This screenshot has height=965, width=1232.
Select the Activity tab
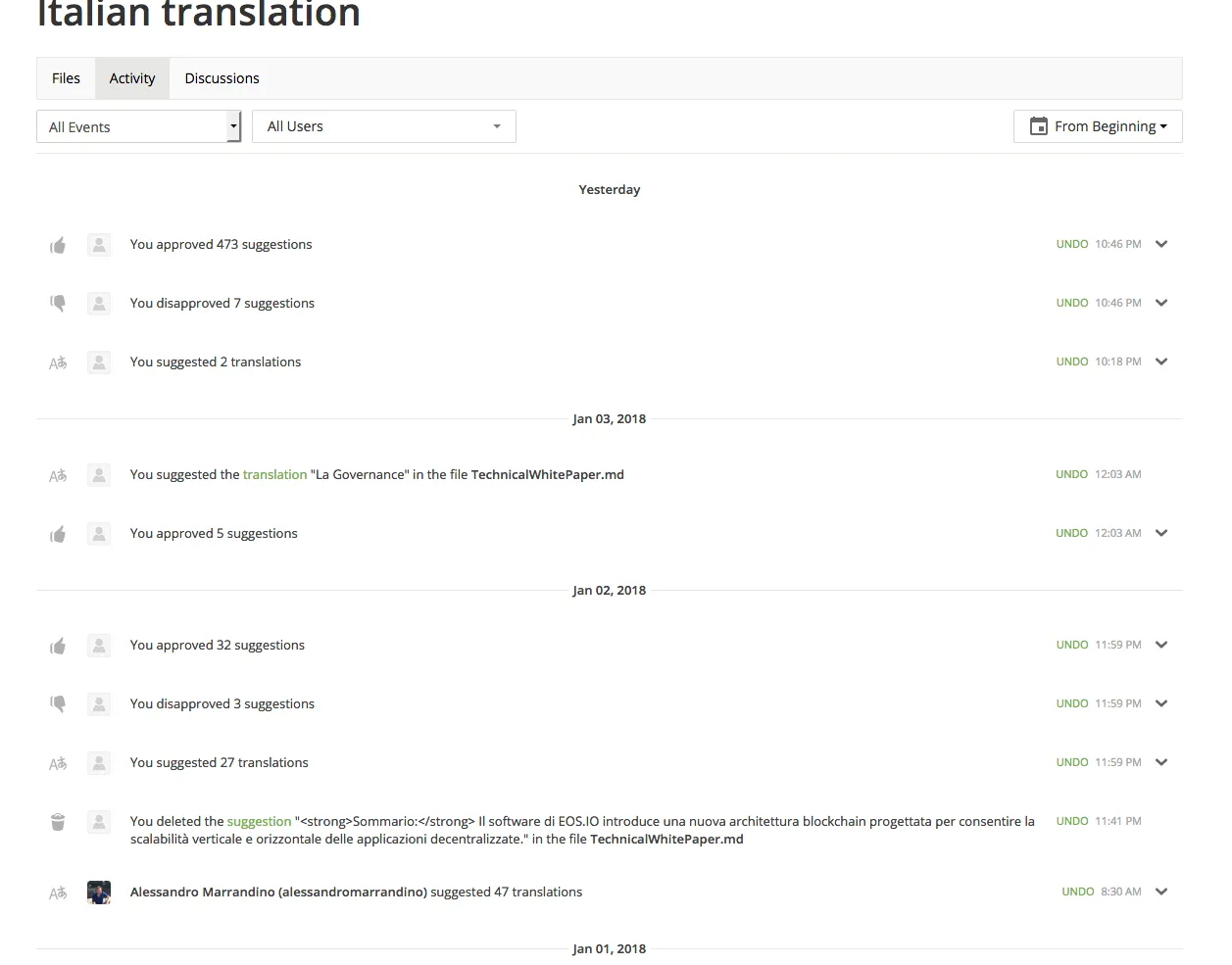pos(132,78)
